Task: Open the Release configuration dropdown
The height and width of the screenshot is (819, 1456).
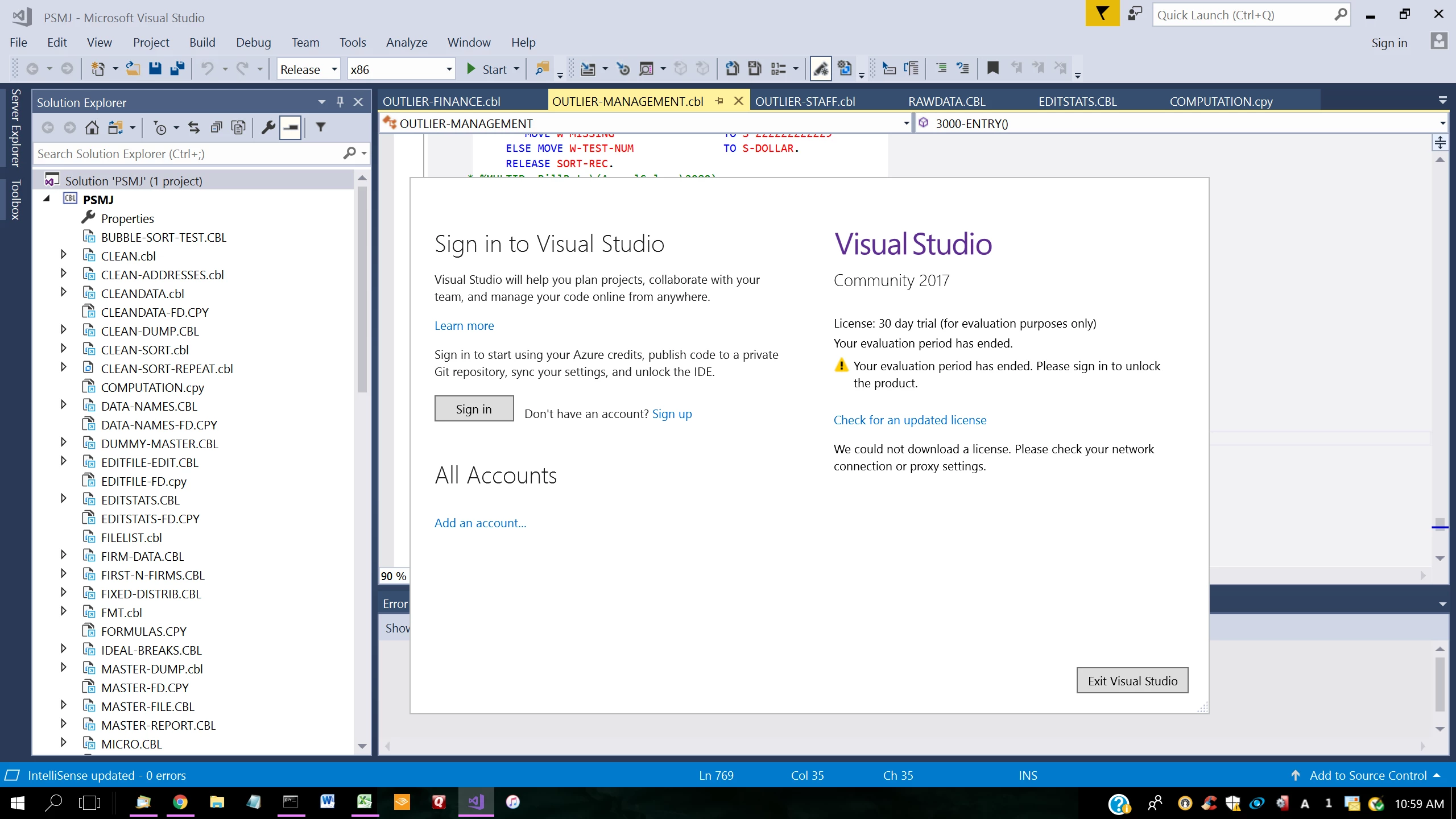Action: 334,69
